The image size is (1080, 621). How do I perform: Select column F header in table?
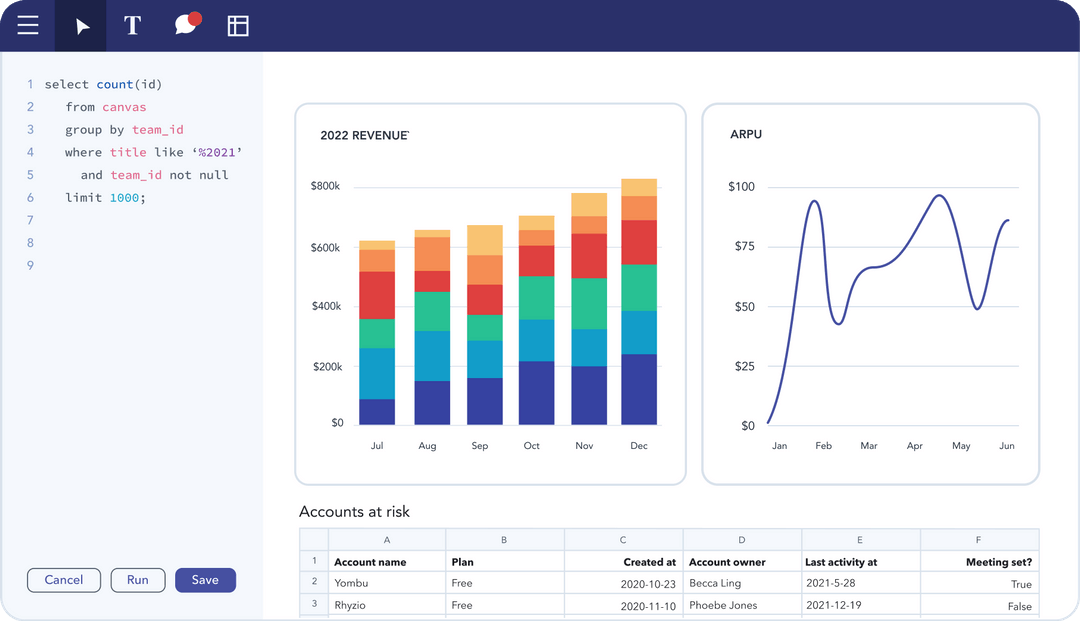pos(979,540)
